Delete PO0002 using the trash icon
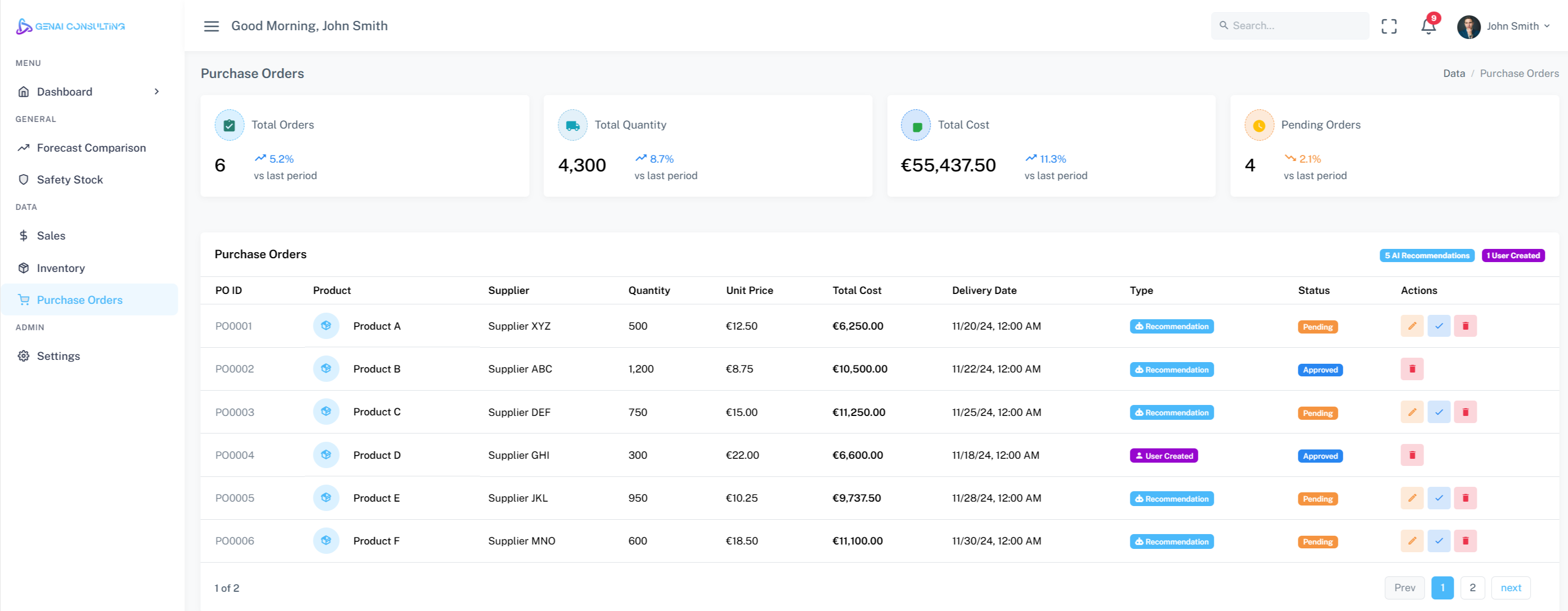The height and width of the screenshot is (611, 1568). [1412, 369]
